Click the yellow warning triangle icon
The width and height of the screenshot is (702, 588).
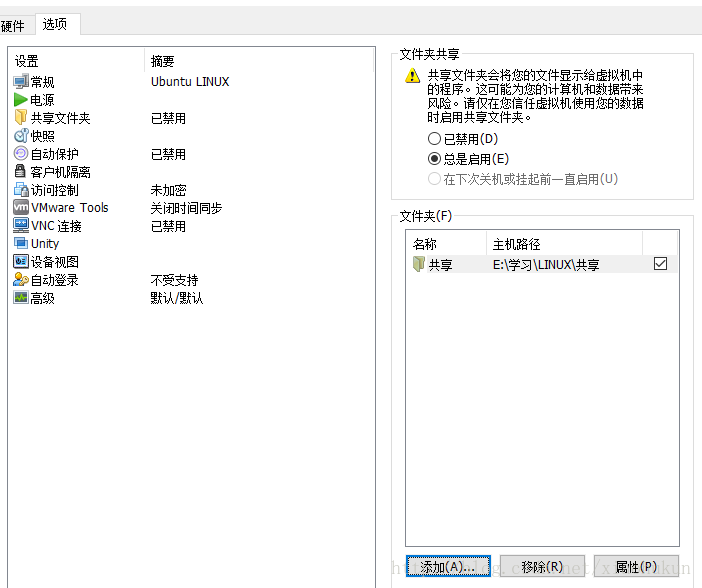(412, 76)
